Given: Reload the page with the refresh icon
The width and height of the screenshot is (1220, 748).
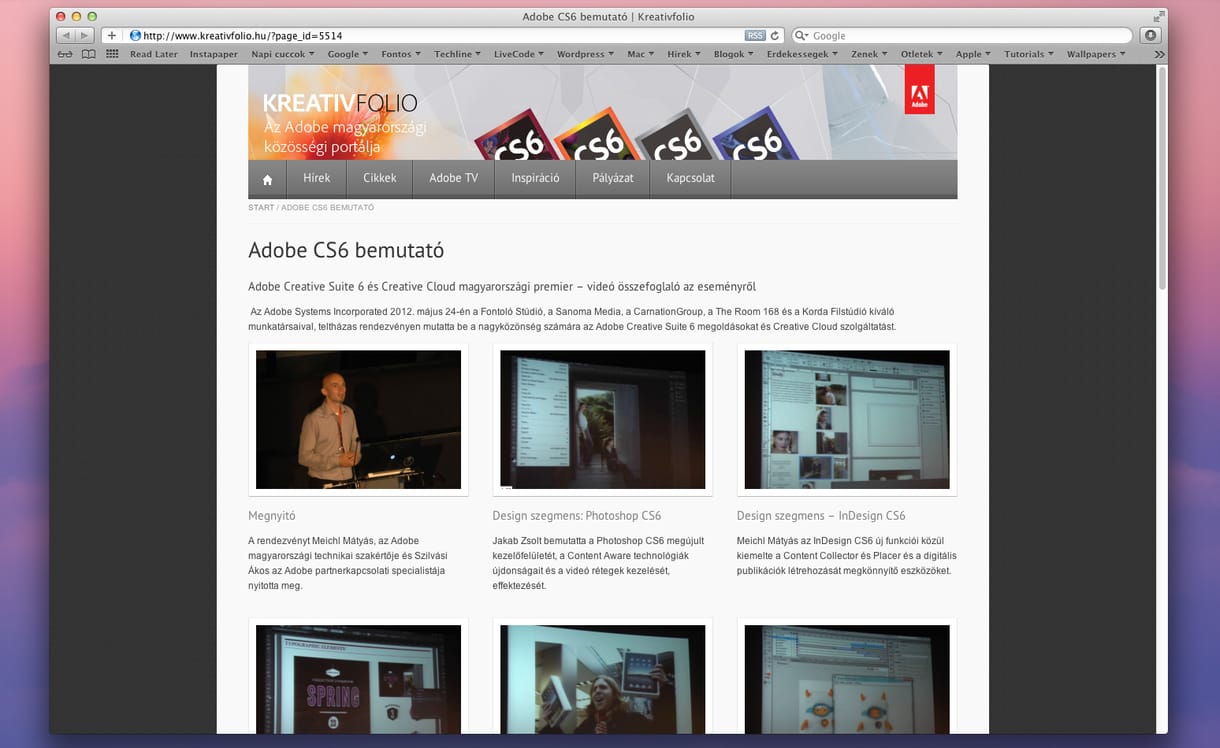Looking at the screenshot, I should click(775, 35).
